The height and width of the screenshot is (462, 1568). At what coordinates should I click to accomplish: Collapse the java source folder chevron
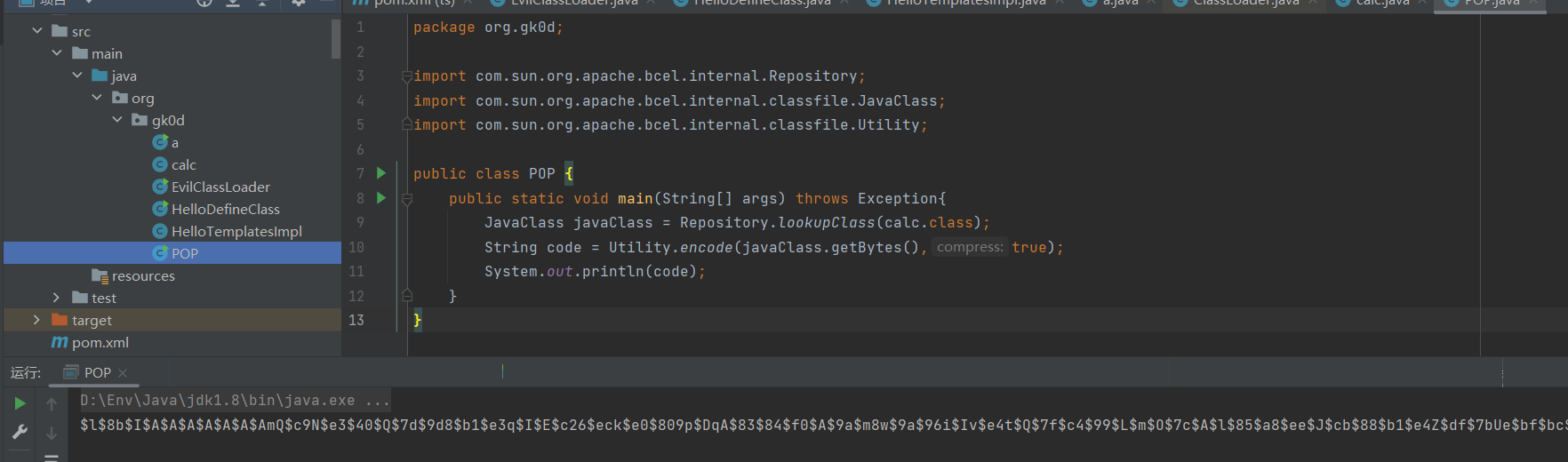tap(77, 76)
